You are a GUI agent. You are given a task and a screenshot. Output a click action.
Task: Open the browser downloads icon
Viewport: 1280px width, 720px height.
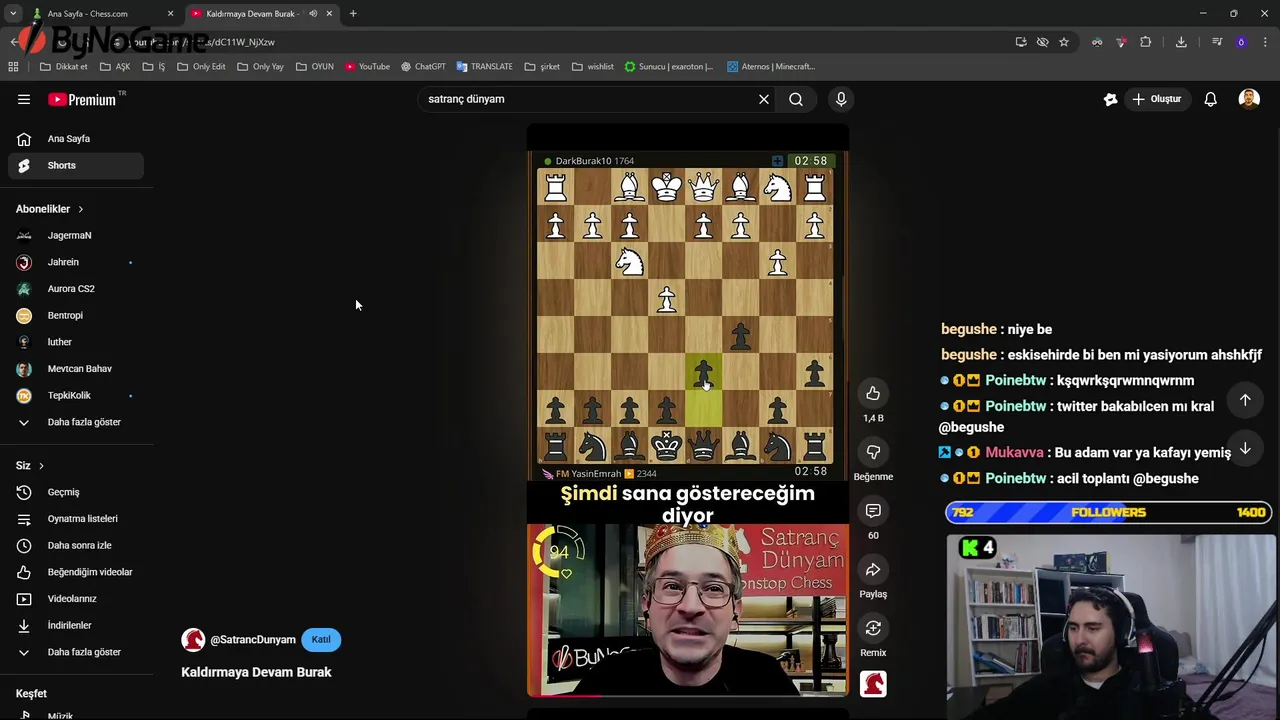coord(1181,42)
